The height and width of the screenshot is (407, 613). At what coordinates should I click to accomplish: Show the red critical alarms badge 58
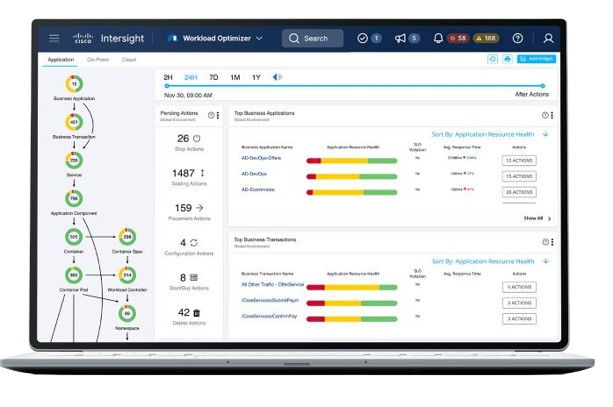tap(458, 38)
